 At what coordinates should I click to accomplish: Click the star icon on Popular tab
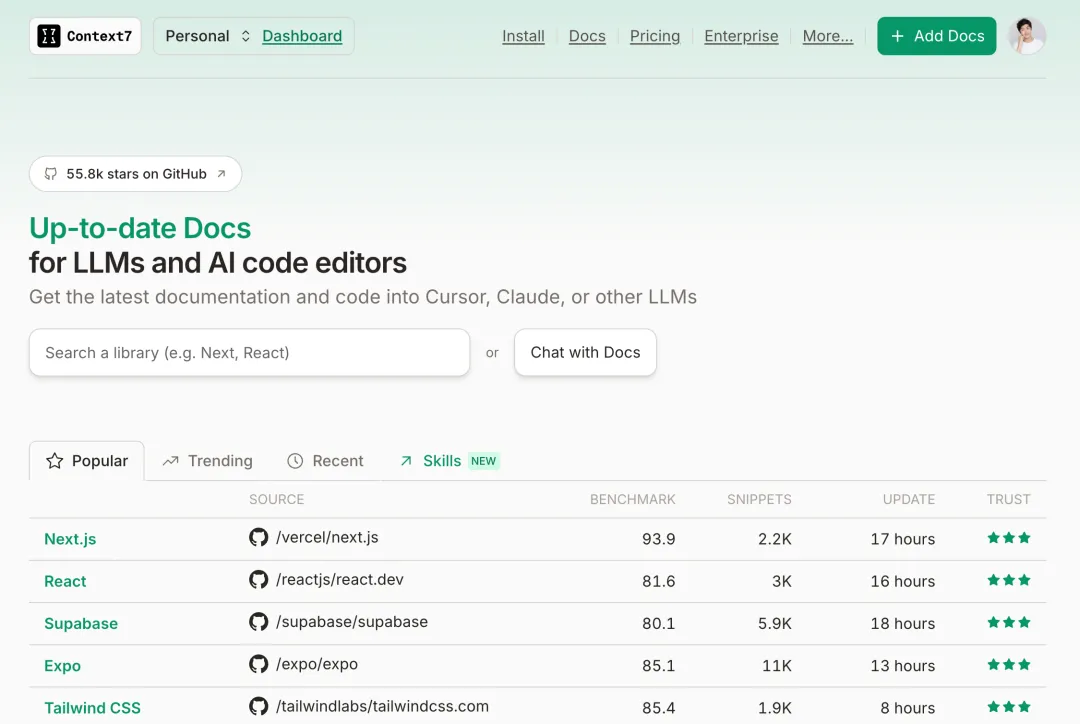(x=54, y=461)
